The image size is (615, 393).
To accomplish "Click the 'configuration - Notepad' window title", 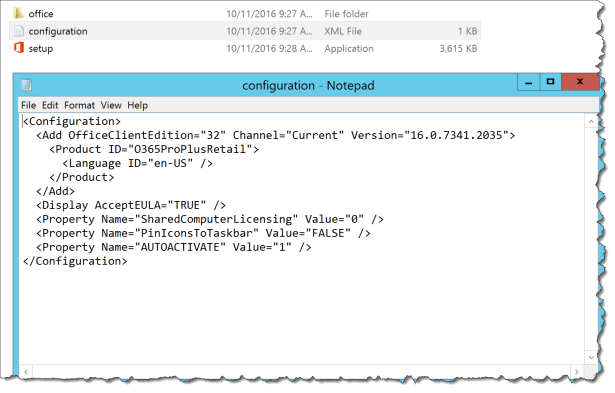I will coord(308,86).
